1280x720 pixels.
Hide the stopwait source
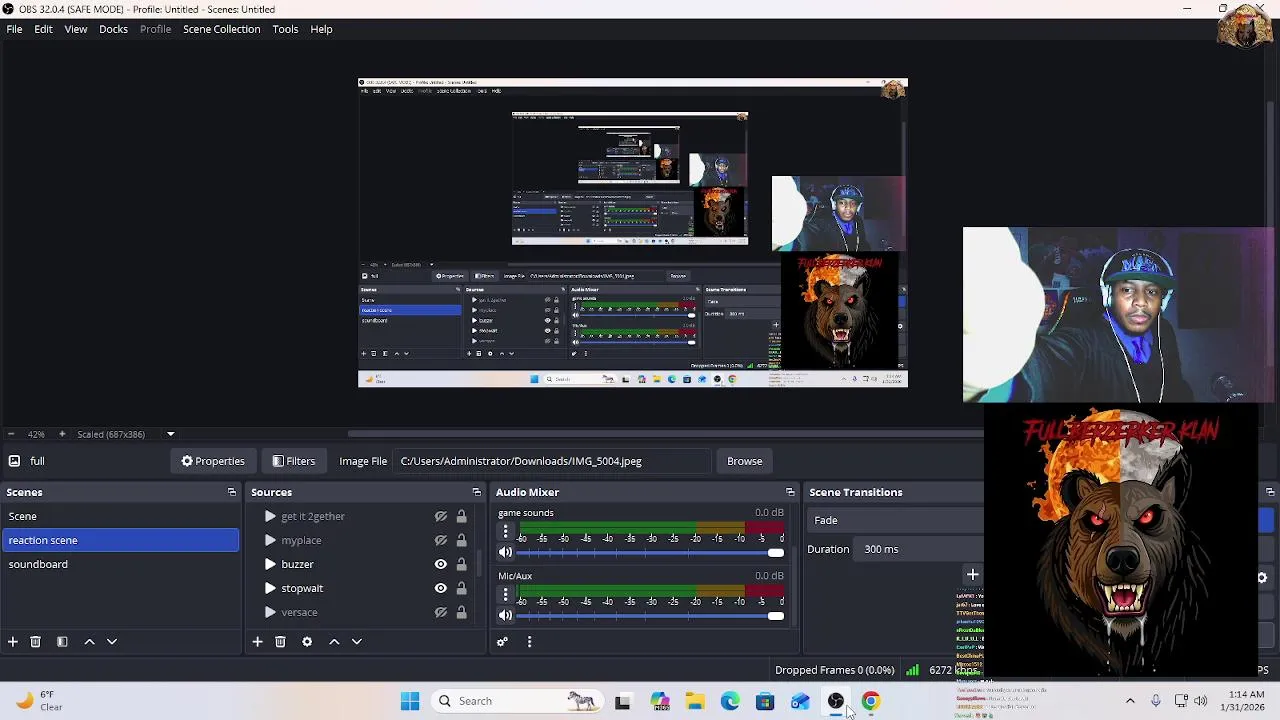click(x=440, y=589)
